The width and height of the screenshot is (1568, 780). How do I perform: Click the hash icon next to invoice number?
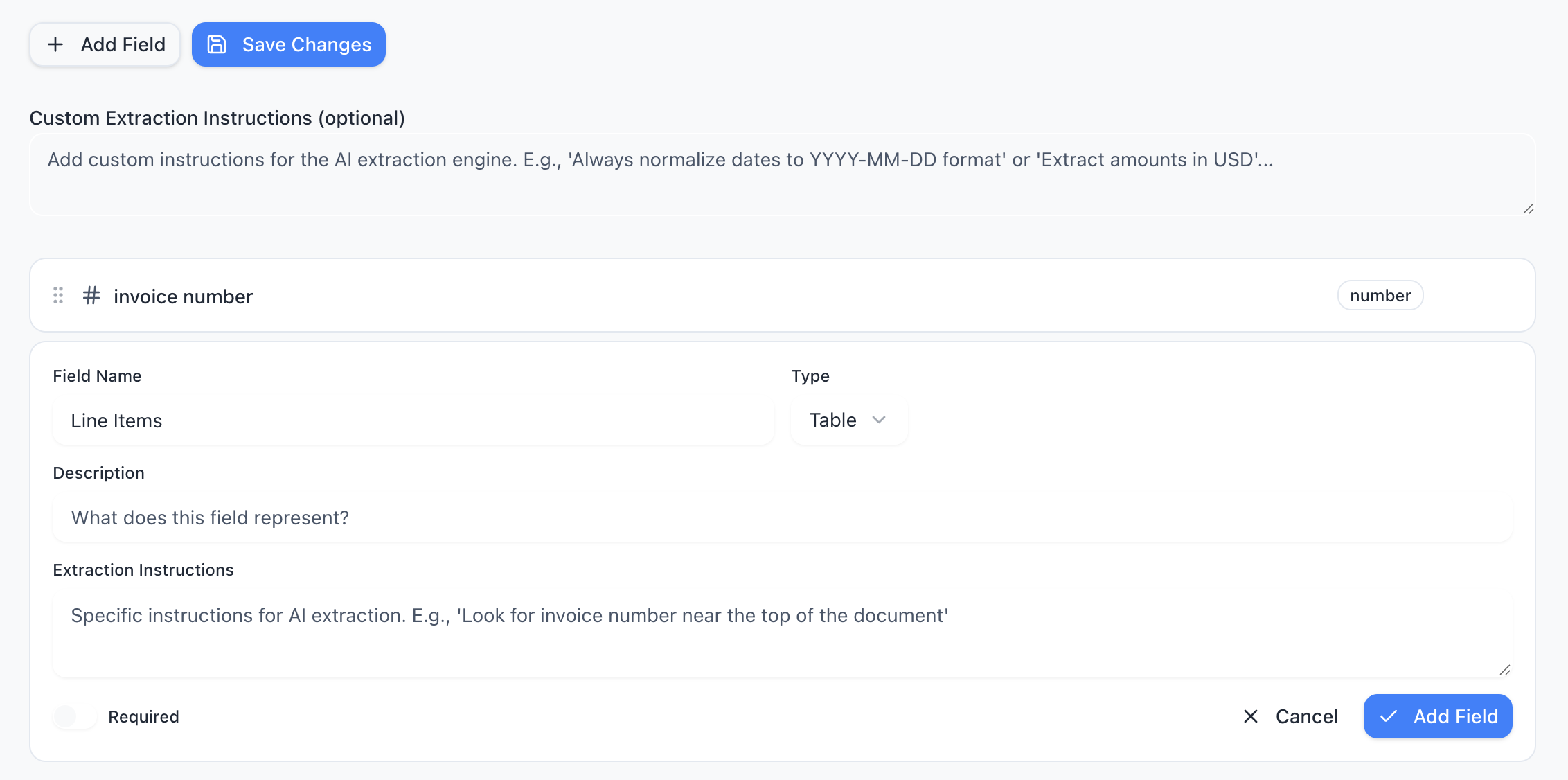pyautogui.click(x=91, y=296)
